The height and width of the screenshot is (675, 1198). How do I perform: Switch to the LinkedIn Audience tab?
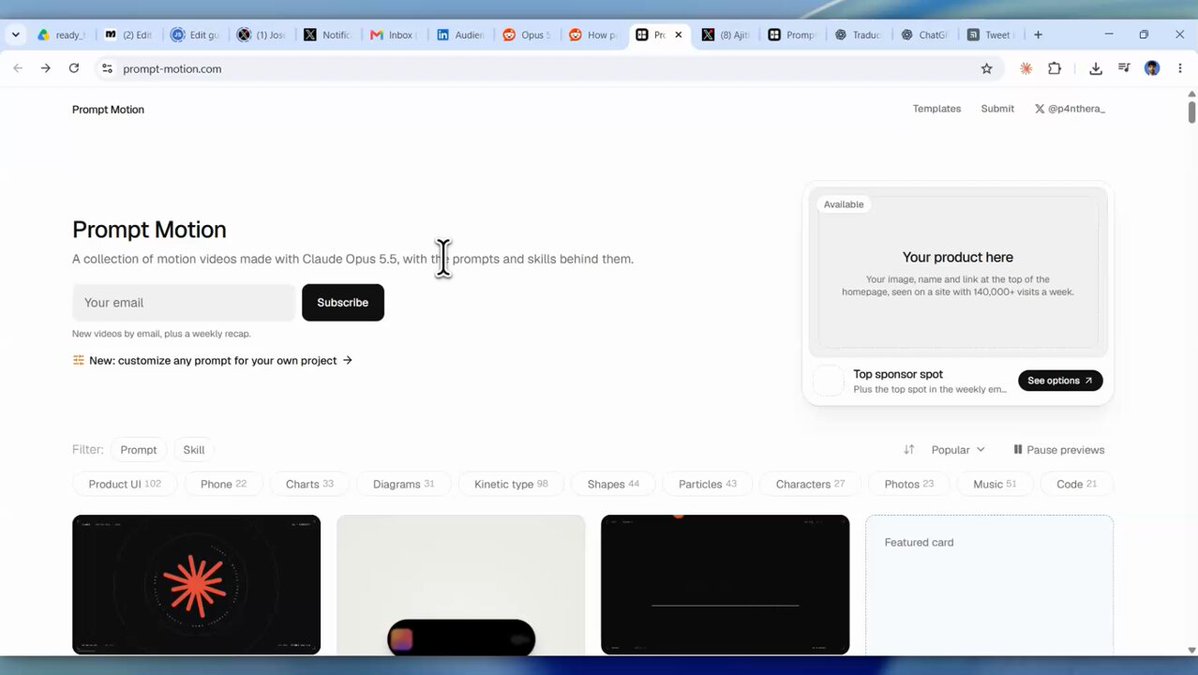[460, 34]
